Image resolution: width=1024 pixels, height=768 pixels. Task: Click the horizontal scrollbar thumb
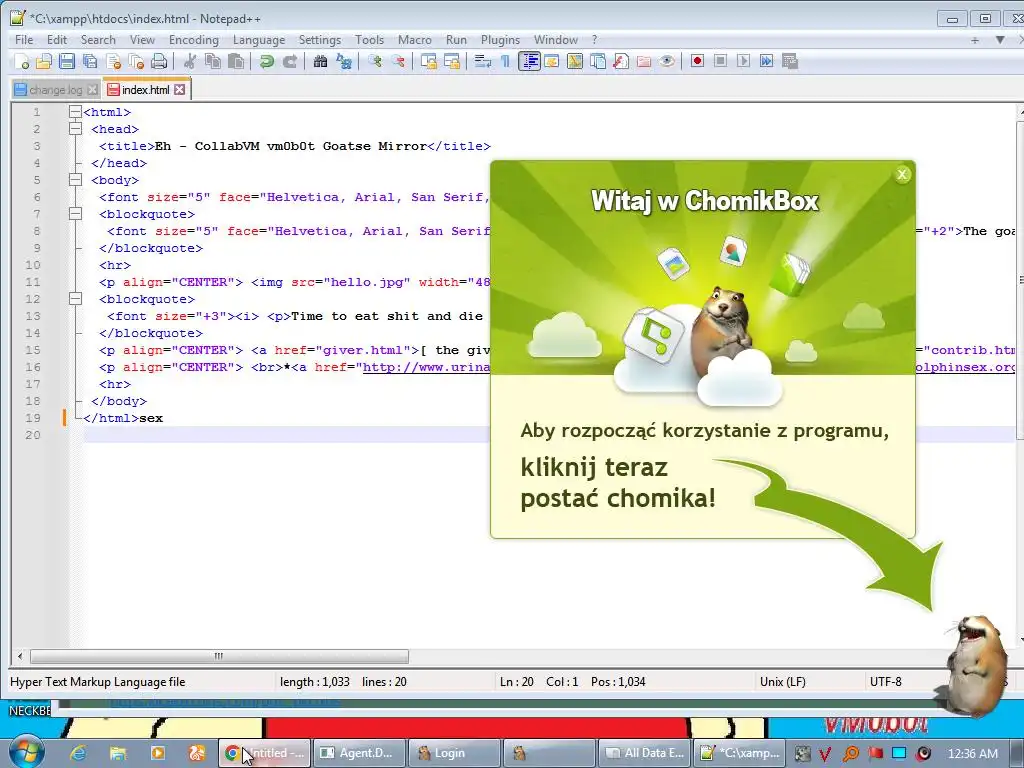[x=219, y=656]
